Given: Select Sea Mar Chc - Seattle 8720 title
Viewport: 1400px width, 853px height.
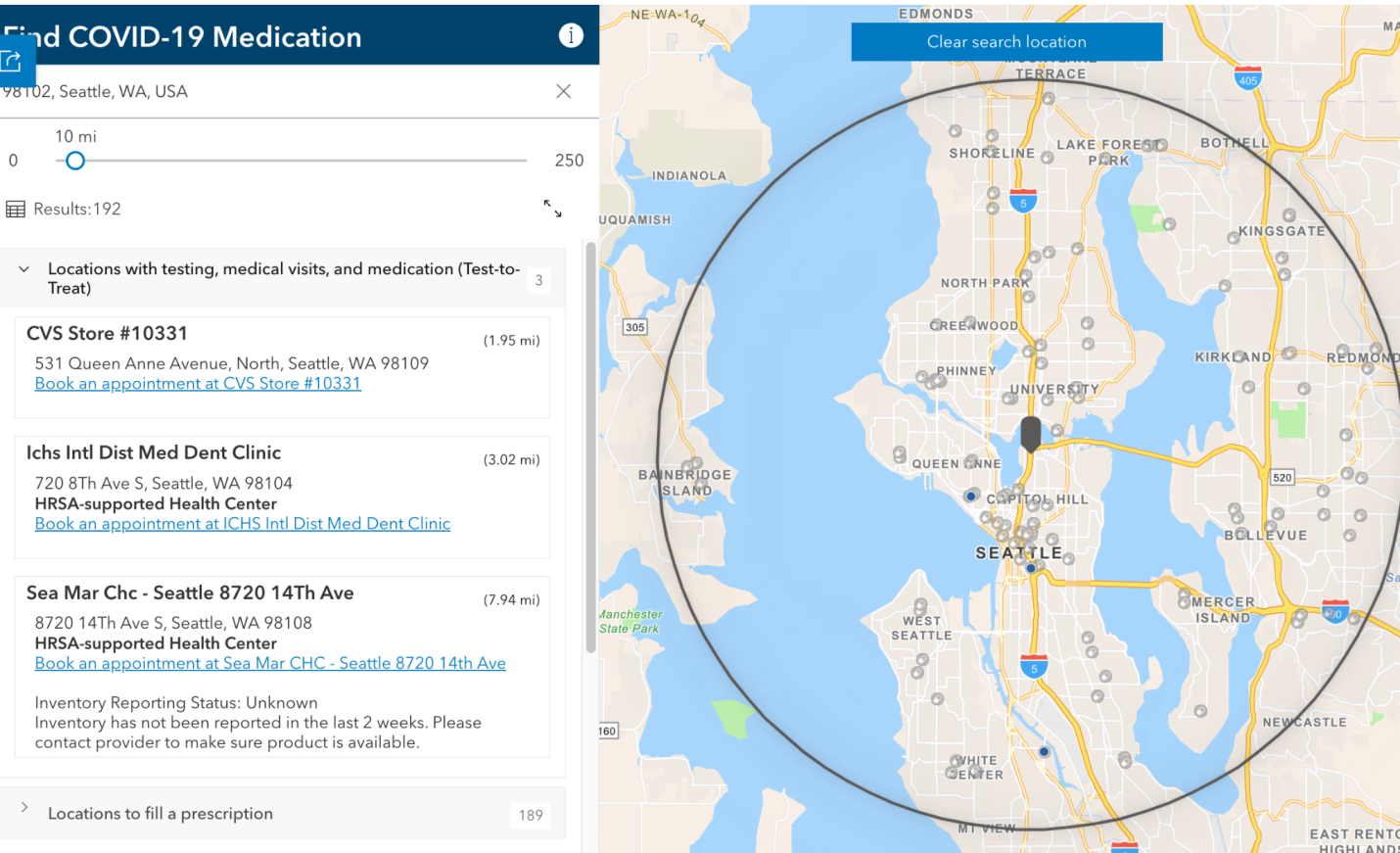Looking at the screenshot, I should tap(190, 592).
